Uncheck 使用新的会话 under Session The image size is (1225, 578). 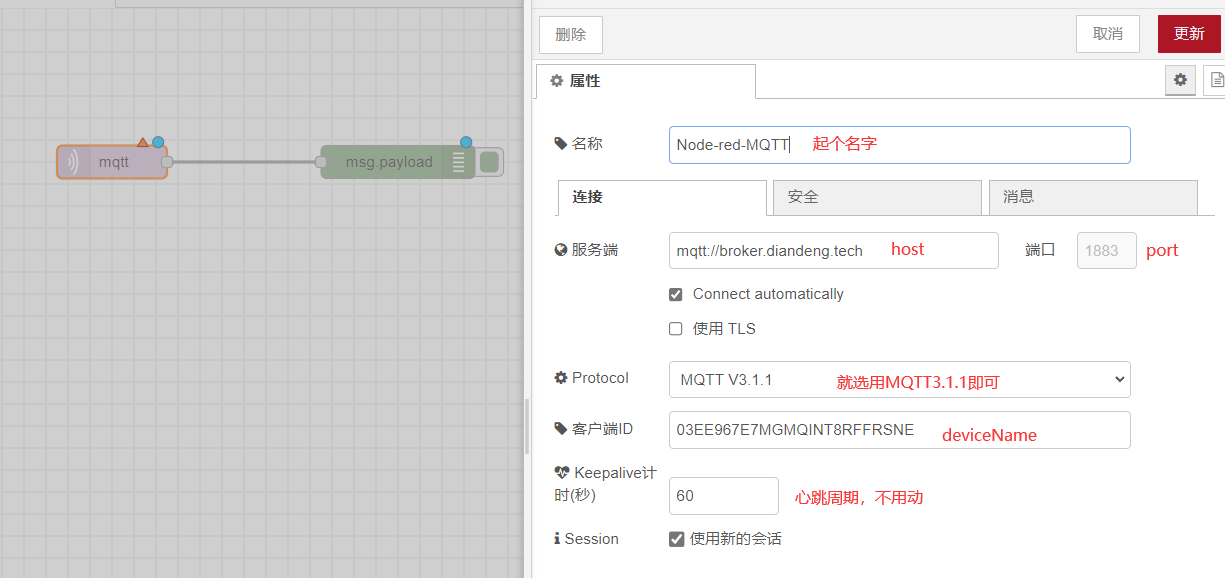point(677,538)
